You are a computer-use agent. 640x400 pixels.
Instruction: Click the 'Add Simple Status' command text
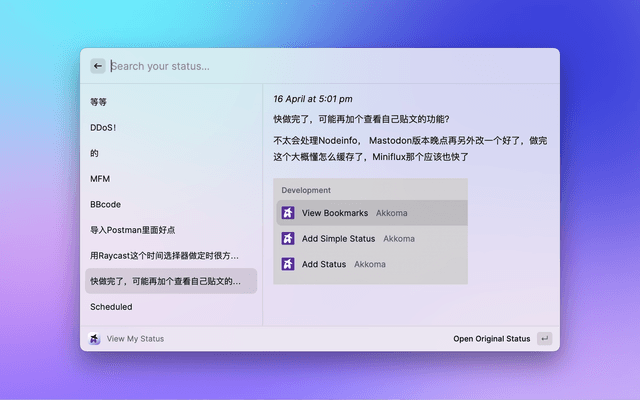pos(338,239)
